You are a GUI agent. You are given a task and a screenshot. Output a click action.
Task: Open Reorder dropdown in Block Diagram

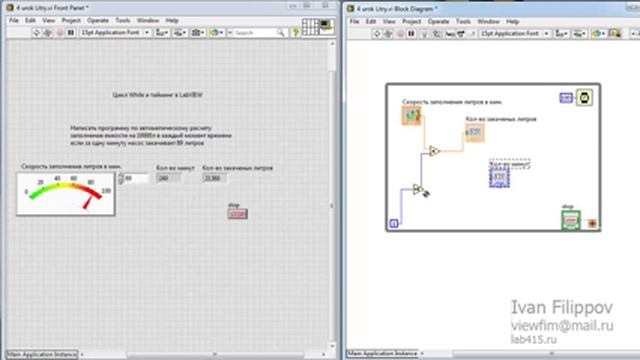point(598,34)
